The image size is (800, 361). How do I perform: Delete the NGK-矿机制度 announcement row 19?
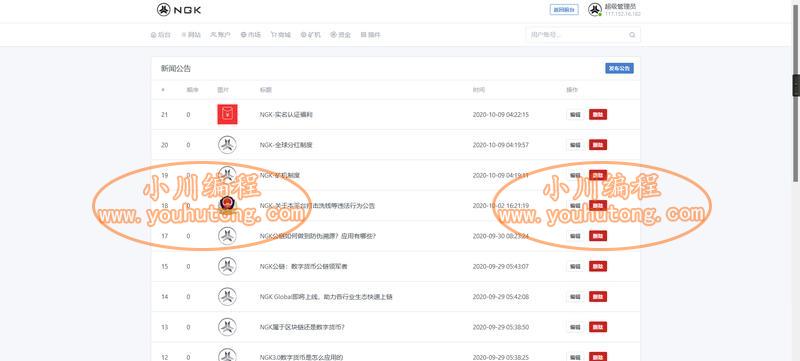(598, 175)
